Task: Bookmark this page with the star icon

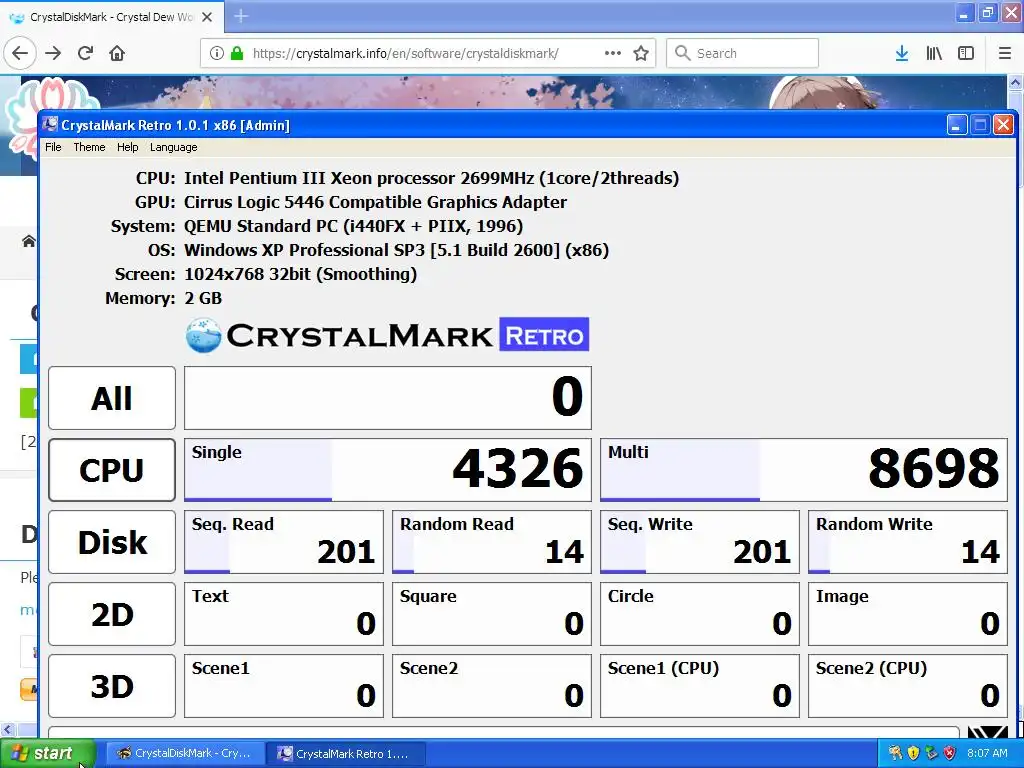Action: tap(641, 53)
